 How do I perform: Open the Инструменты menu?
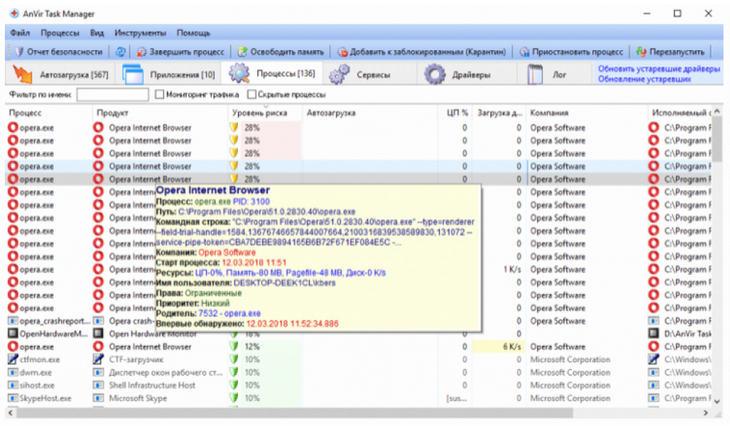(x=140, y=33)
